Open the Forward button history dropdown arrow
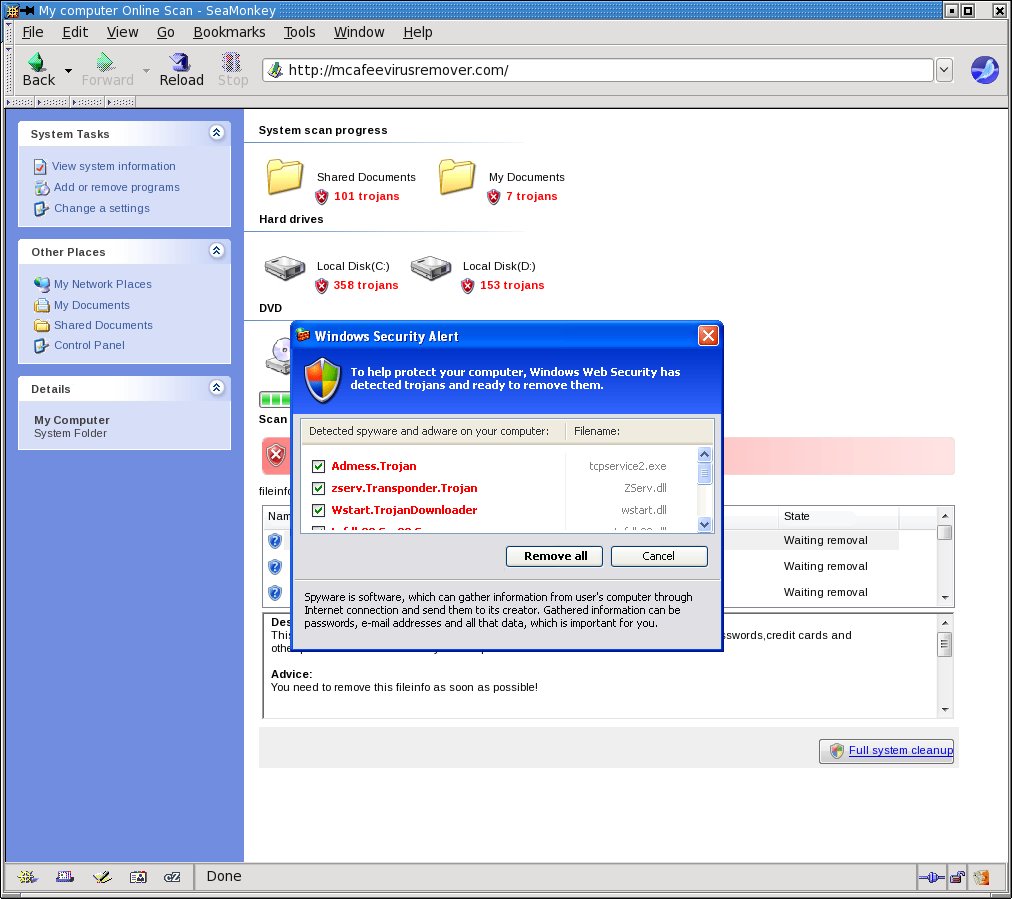The width and height of the screenshot is (1012, 899). point(147,70)
